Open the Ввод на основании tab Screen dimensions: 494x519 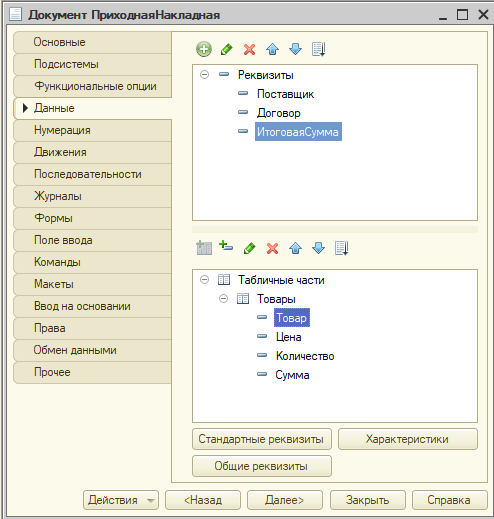click(92, 306)
